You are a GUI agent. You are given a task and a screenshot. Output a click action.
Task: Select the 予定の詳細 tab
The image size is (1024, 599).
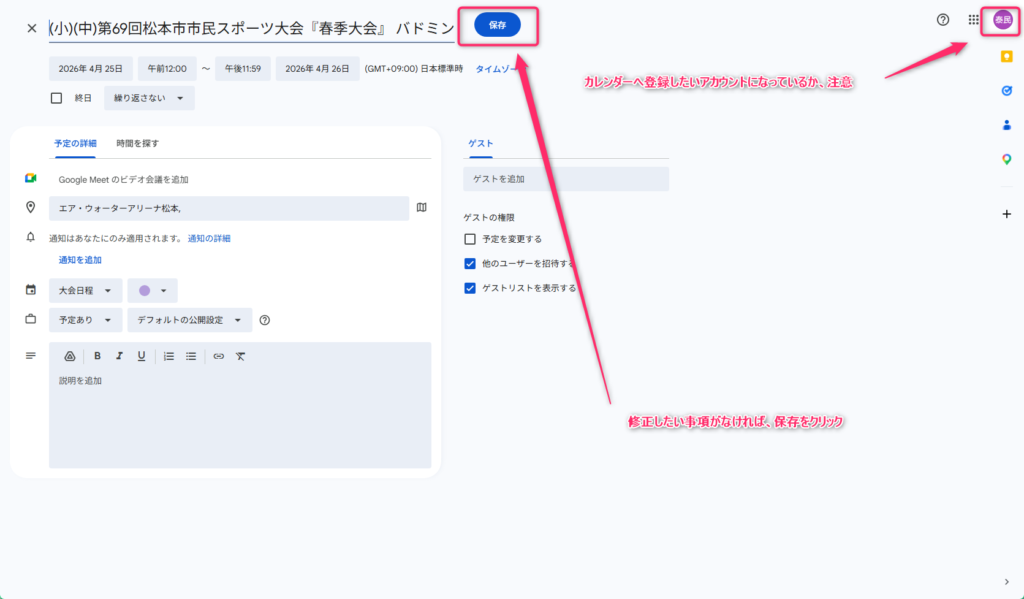pyautogui.click(x=75, y=144)
